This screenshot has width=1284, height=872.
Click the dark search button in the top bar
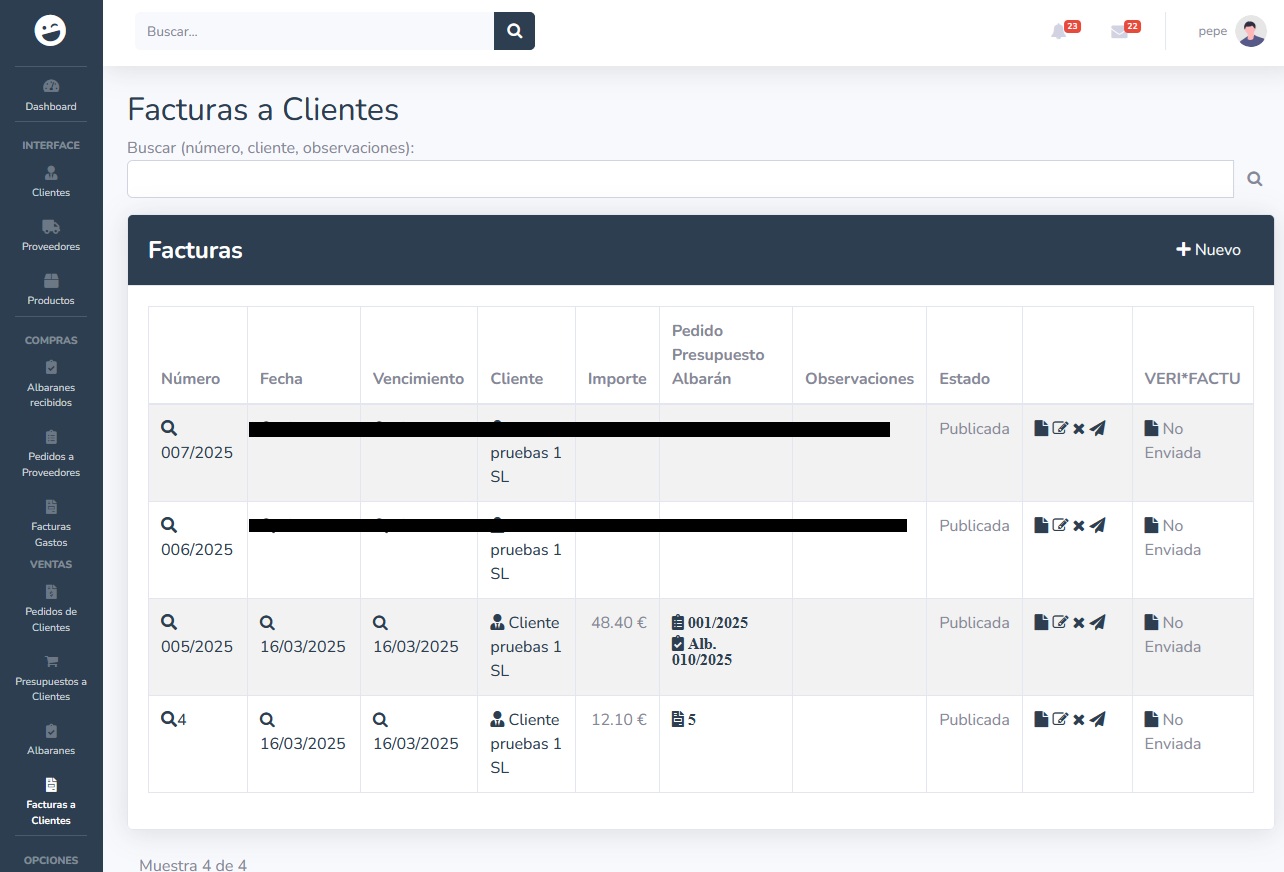coord(514,31)
